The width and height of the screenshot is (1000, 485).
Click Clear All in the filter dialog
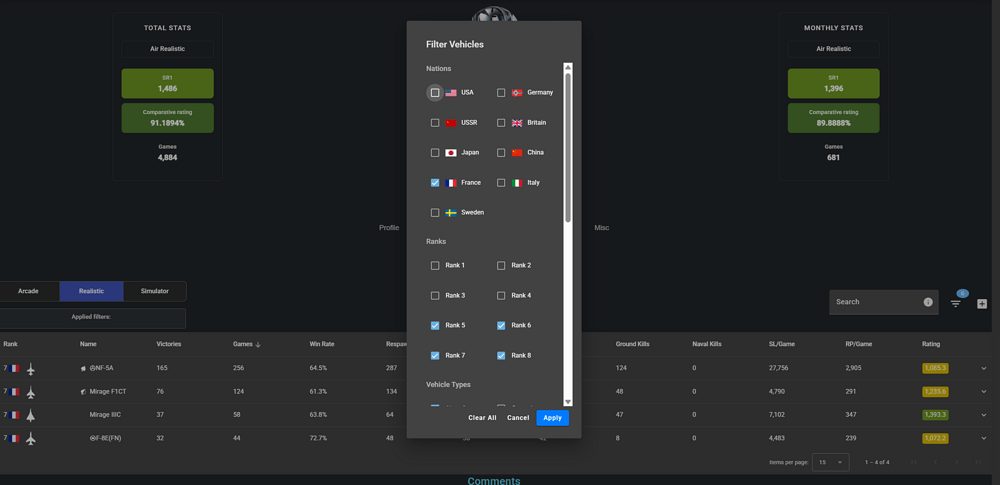482,418
